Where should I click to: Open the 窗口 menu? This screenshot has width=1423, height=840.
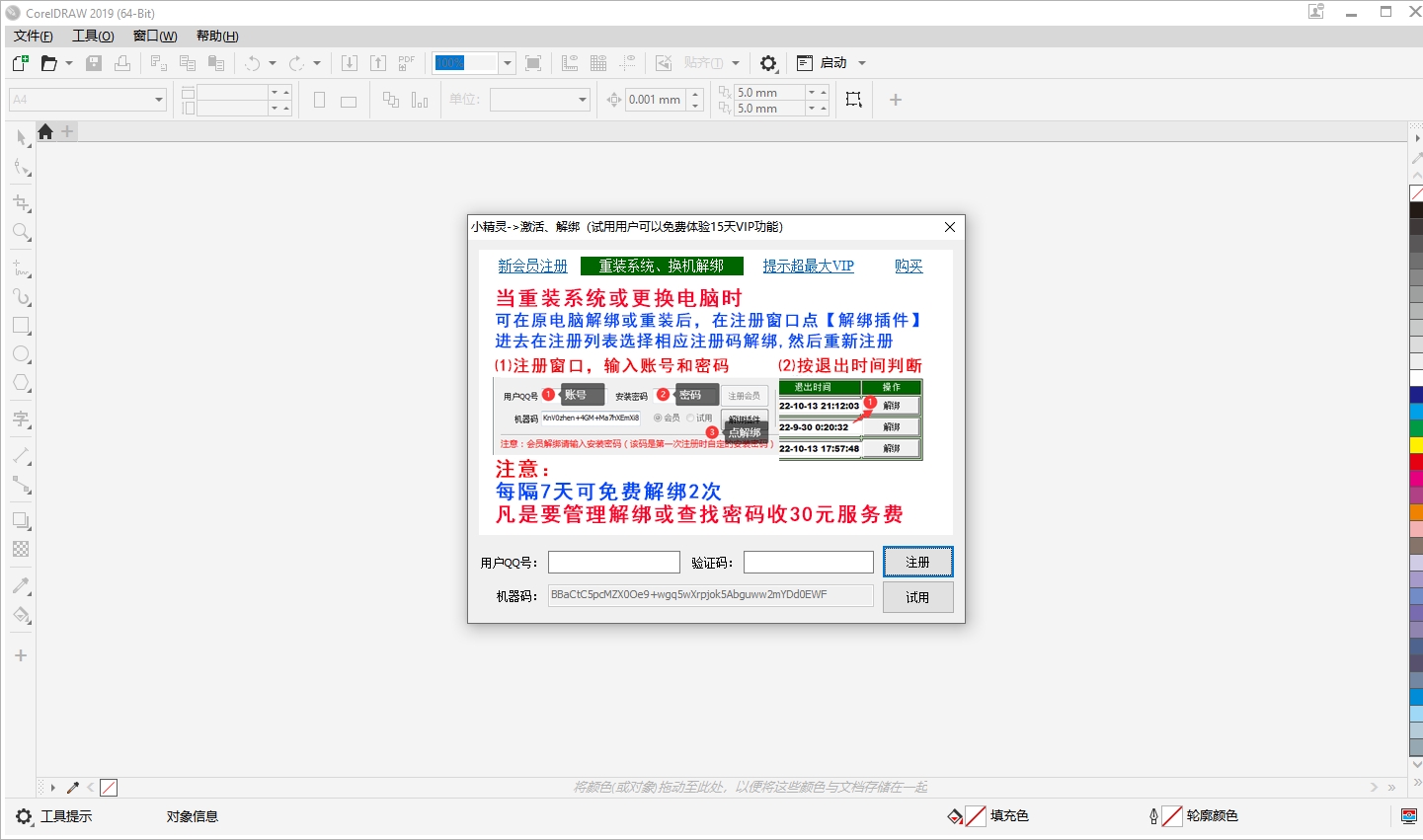(155, 37)
